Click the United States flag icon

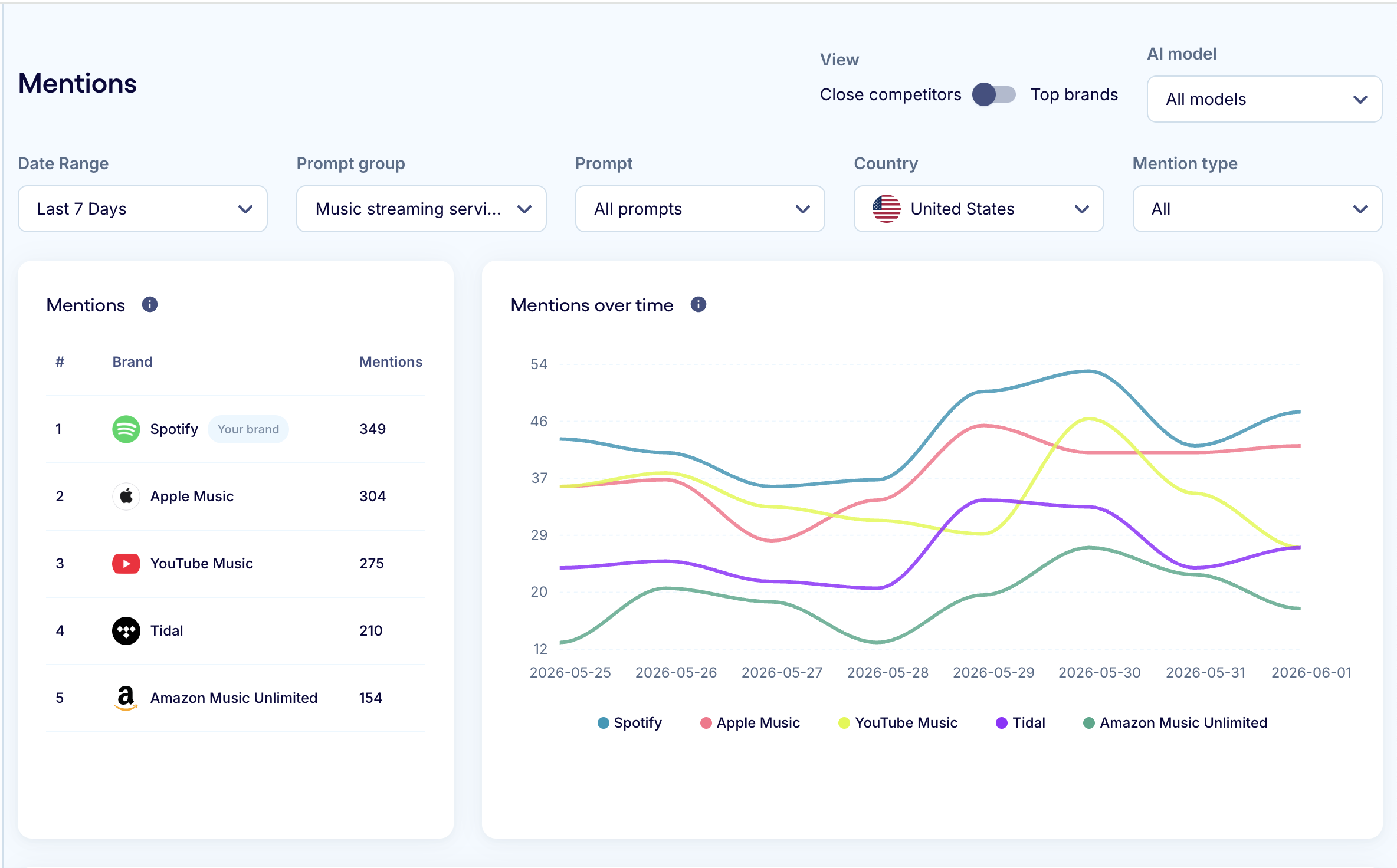887,209
